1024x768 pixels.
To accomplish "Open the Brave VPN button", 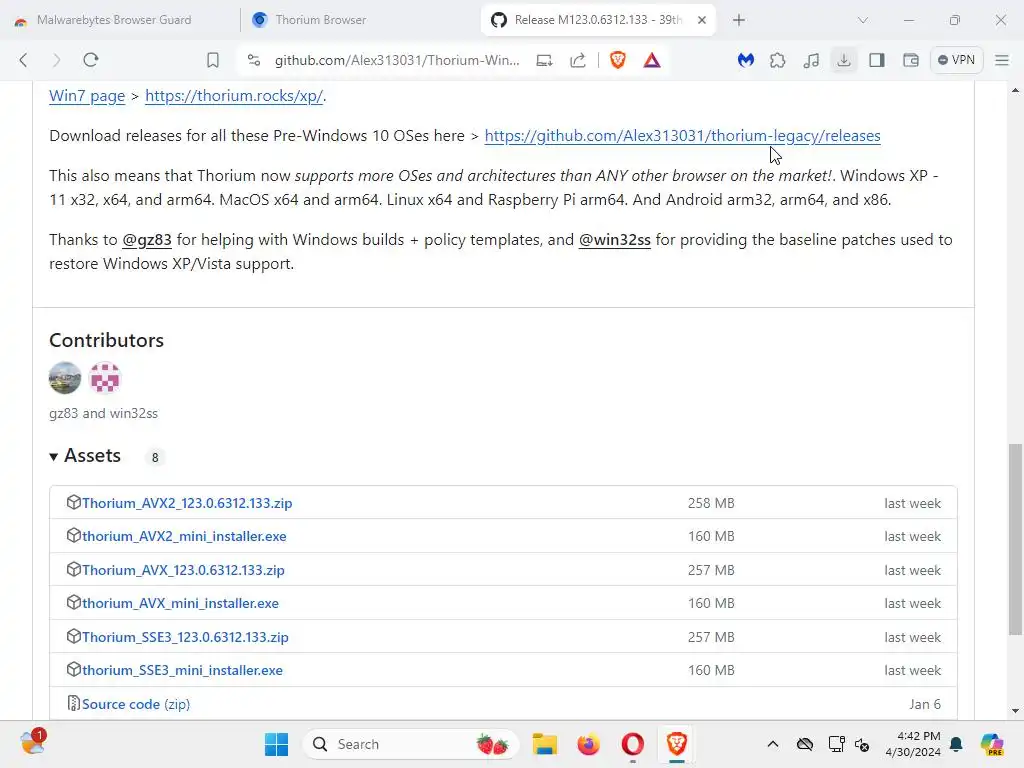I will [x=957, y=60].
